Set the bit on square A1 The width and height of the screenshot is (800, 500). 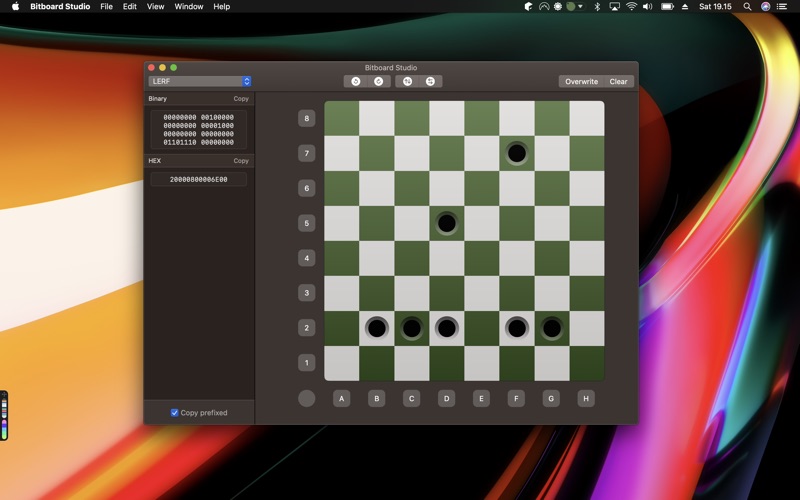point(342,363)
